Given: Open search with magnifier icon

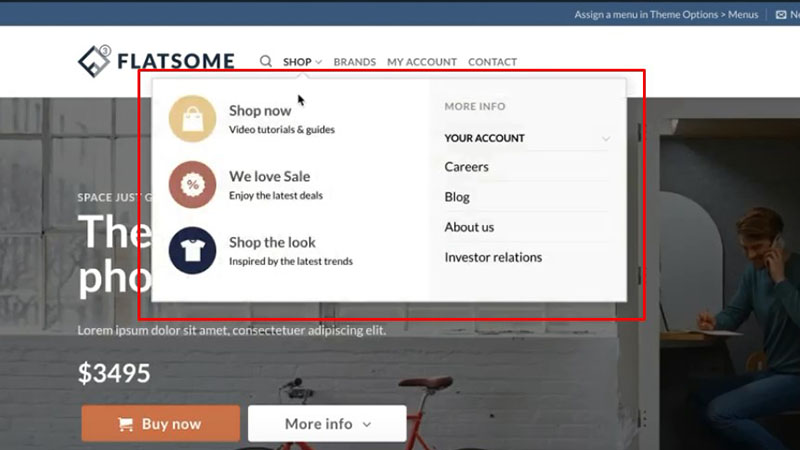Looking at the screenshot, I should click(x=265, y=61).
